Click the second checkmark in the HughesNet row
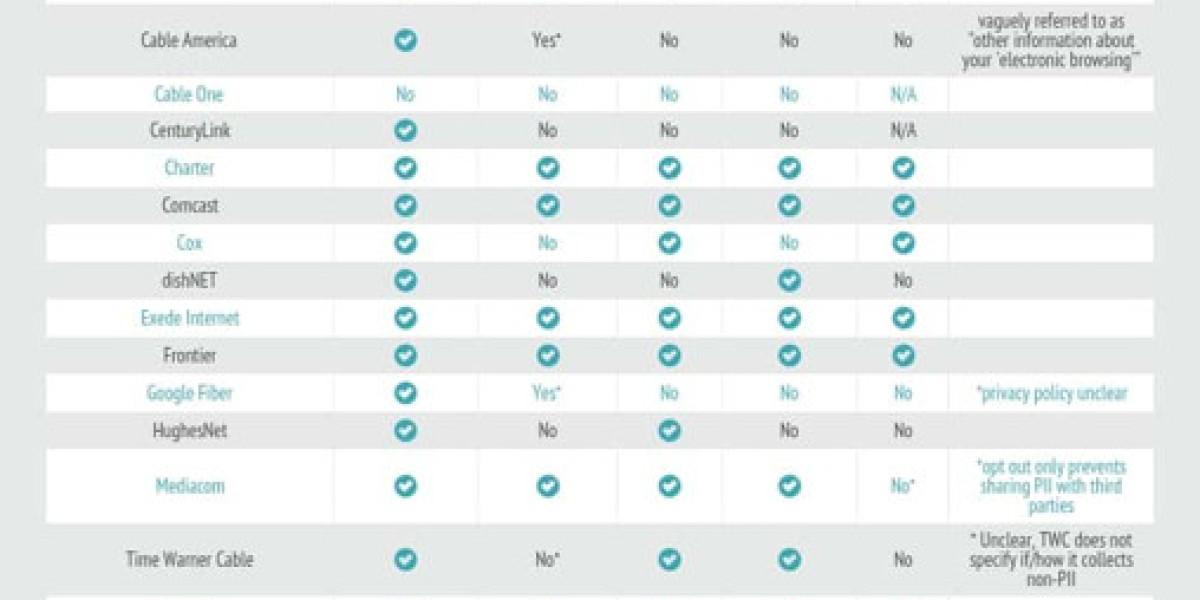This screenshot has width=1200, height=600. [669, 431]
